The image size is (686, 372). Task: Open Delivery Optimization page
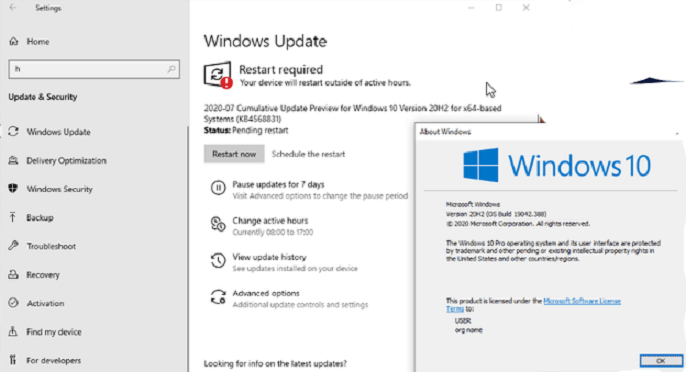point(66,161)
